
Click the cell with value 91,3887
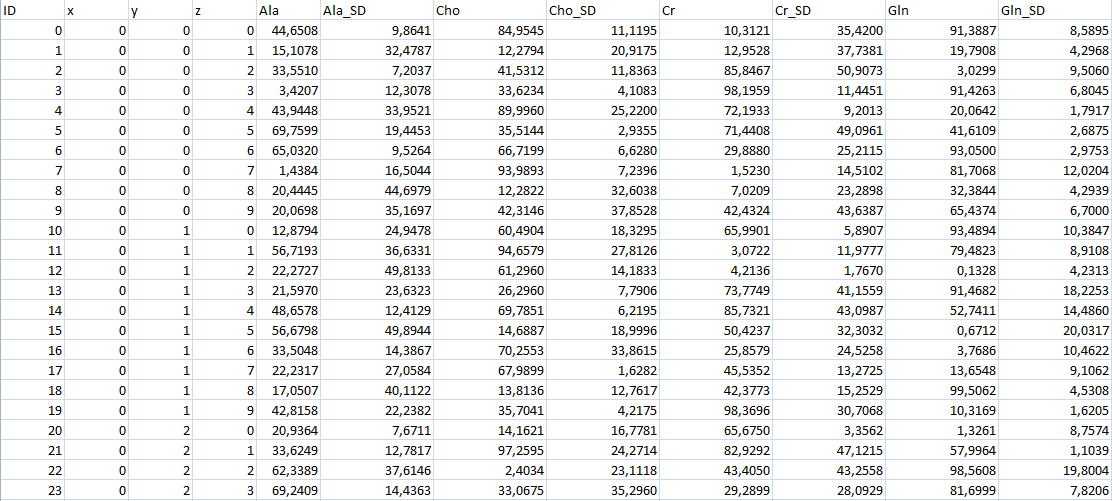[x=940, y=31]
